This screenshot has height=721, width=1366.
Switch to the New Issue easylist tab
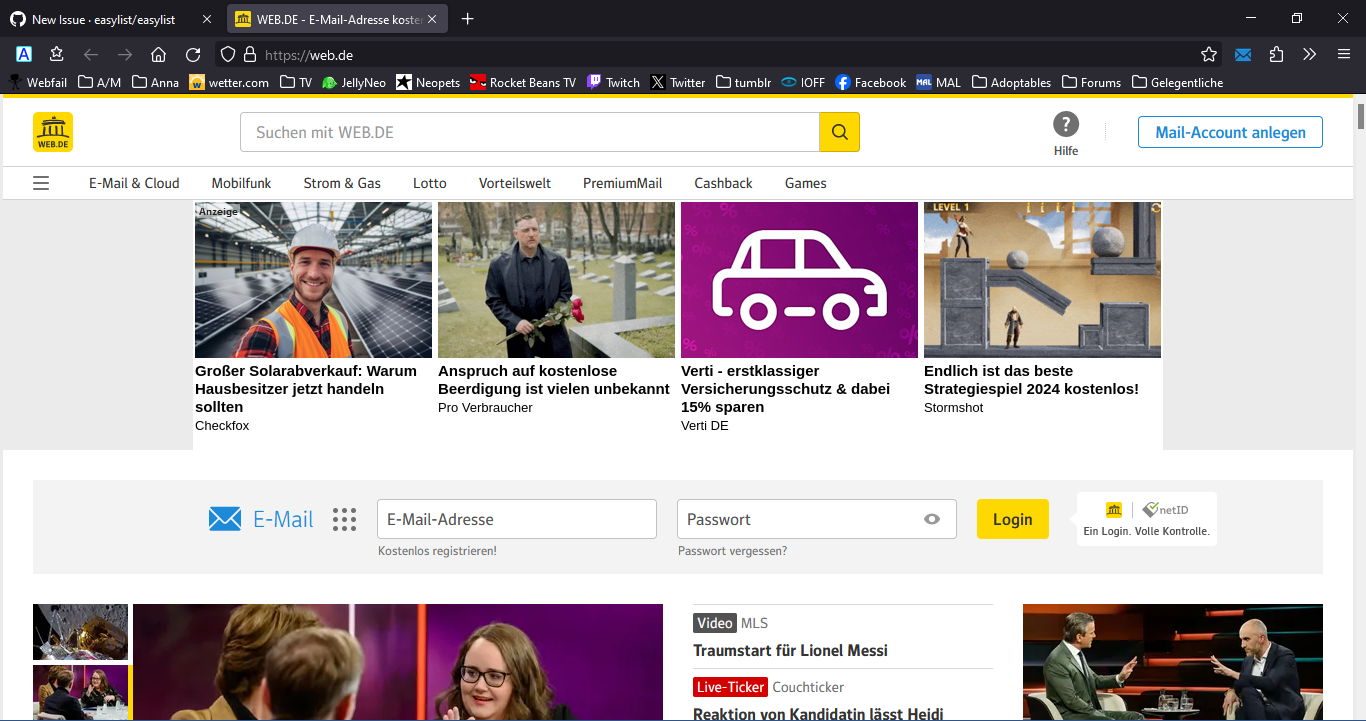pyautogui.click(x=103, y=19)
